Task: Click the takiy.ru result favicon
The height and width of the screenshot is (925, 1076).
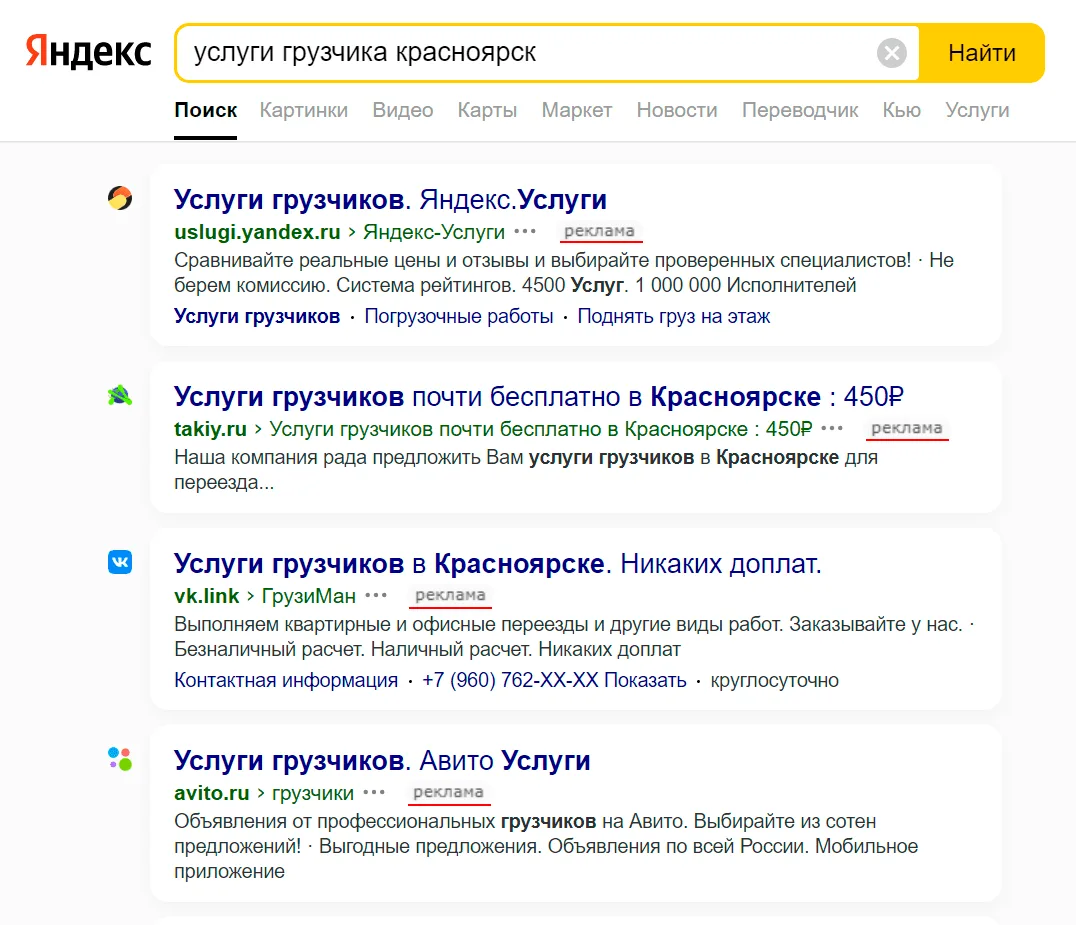Action: pos(119,395)
